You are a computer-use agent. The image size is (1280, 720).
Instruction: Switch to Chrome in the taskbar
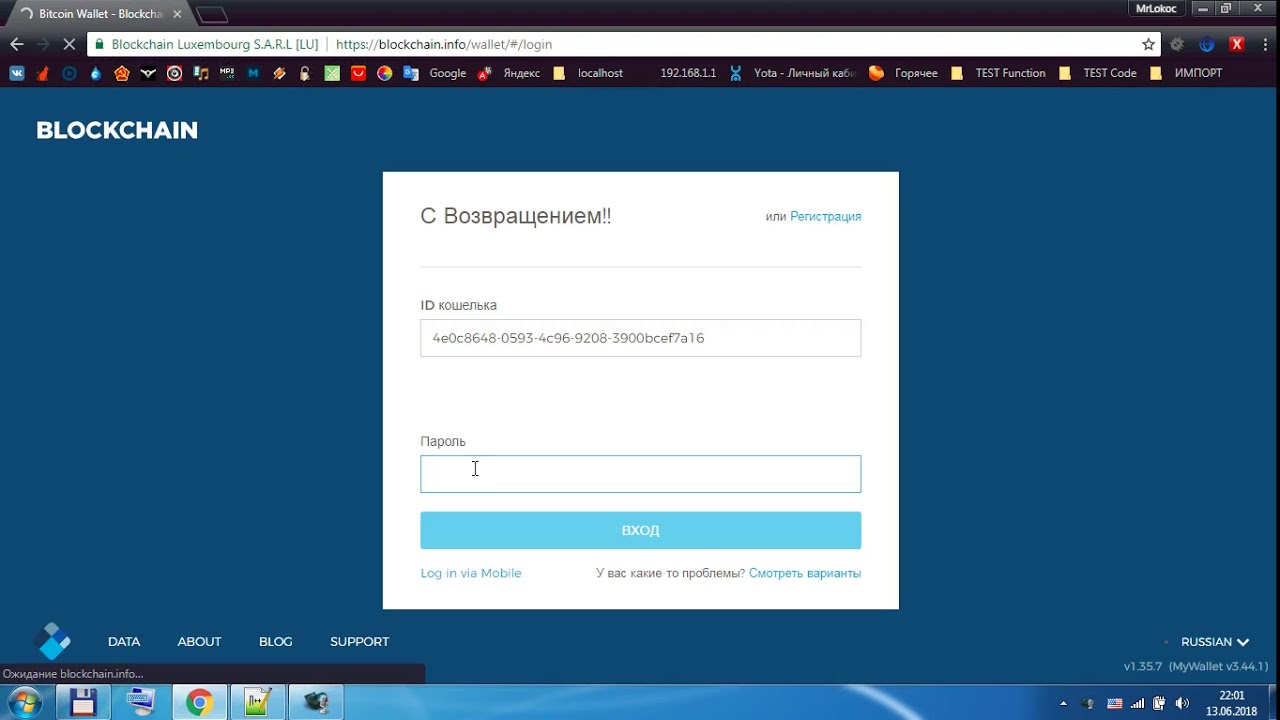pyautogui.click(x=199, y=702)
